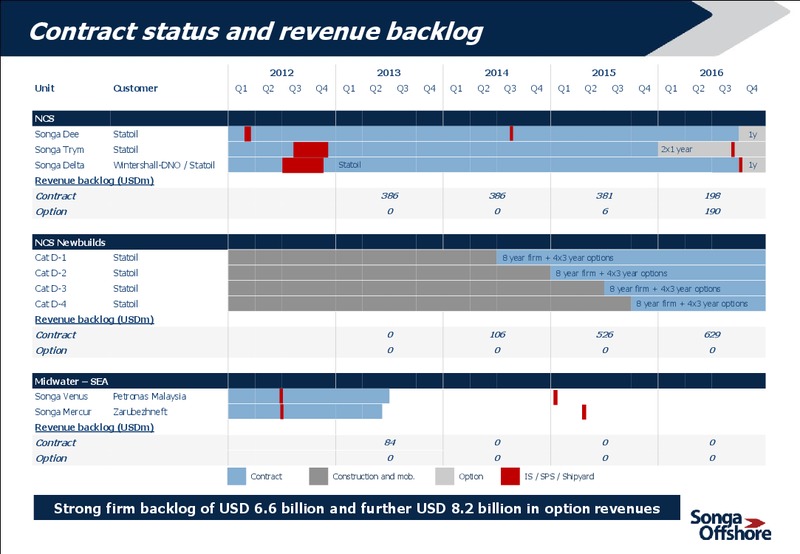Click Cat D-1 8 year firm contract bar
800x554 pixels.
coord(631,258)
